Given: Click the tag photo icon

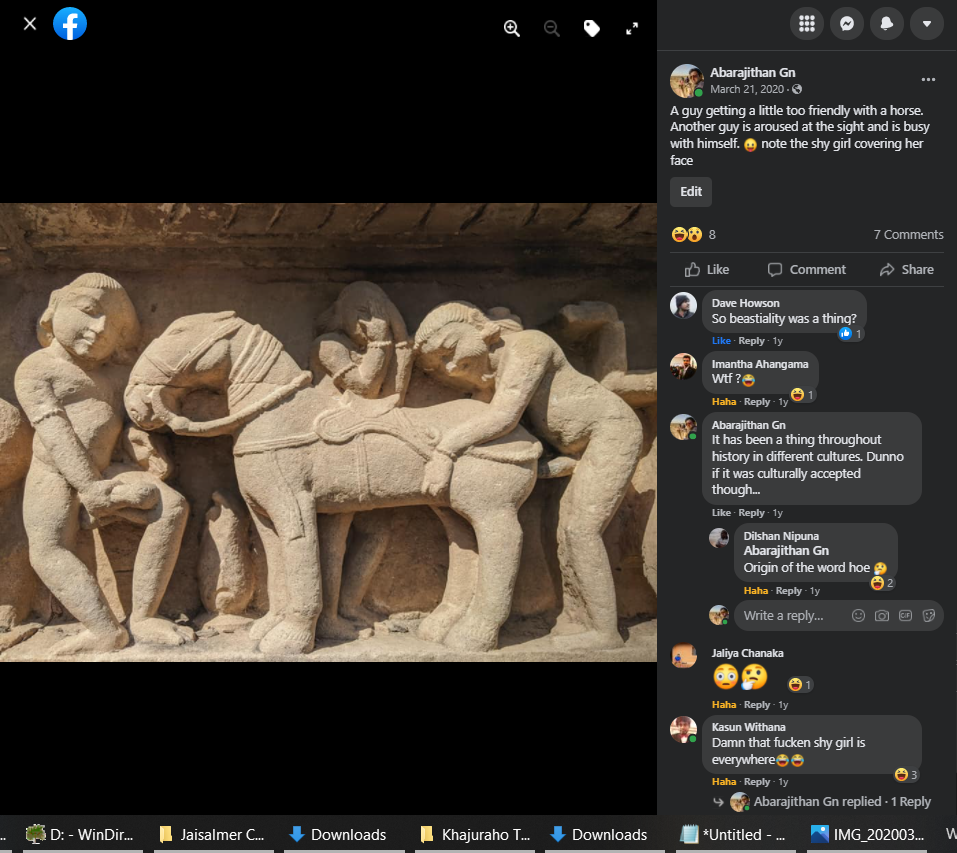Looking at the screenshot, I should click(x=592, y=29).
